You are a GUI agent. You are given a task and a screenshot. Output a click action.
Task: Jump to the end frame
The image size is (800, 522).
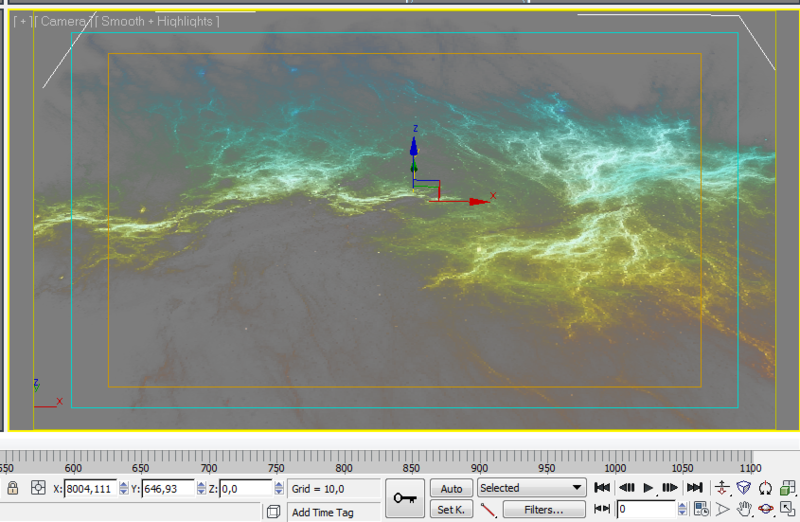(694, 488)
